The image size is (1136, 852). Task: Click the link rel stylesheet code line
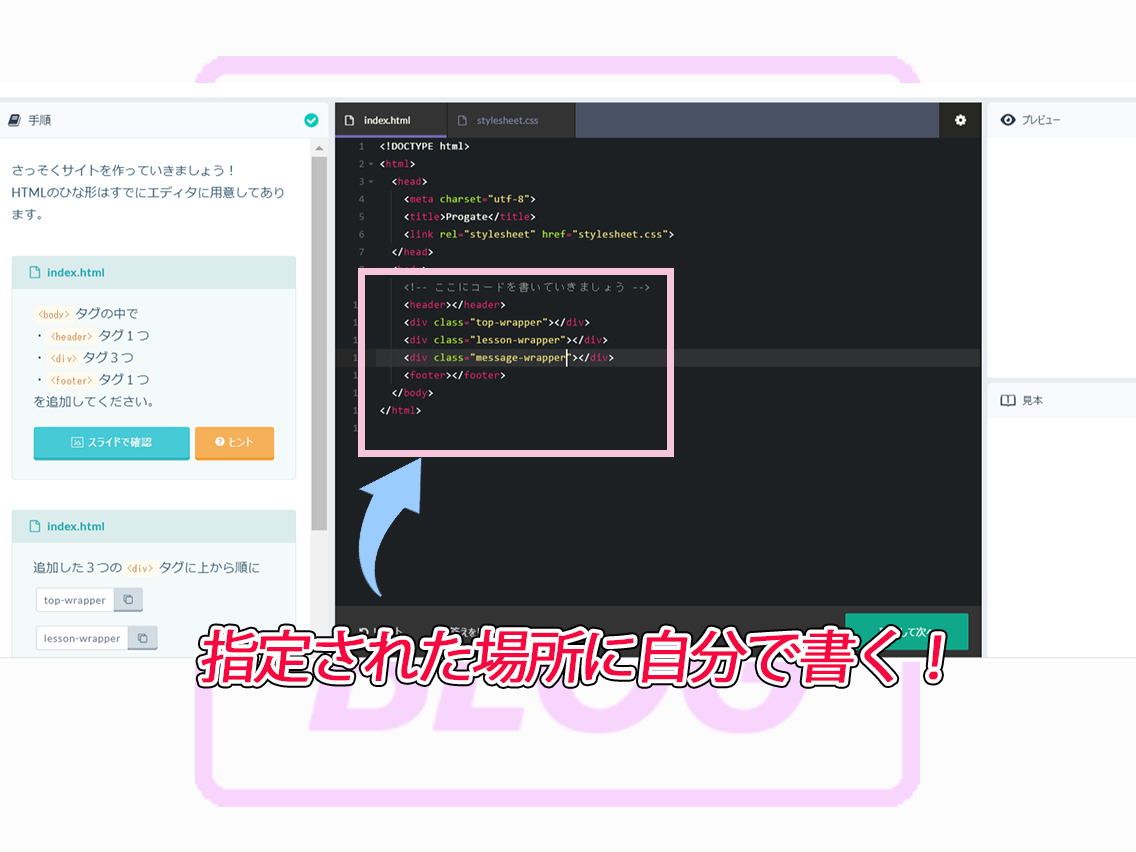(539, 235)
